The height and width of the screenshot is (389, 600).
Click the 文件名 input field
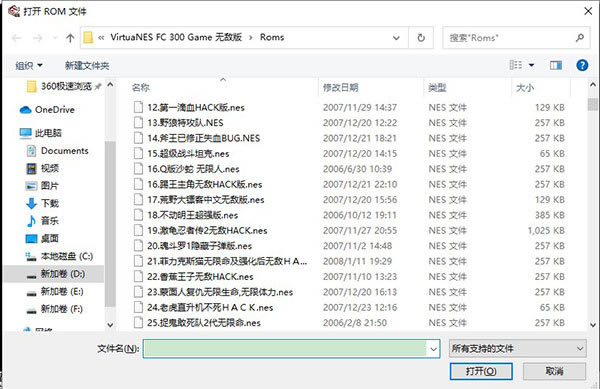pos(285,348)
